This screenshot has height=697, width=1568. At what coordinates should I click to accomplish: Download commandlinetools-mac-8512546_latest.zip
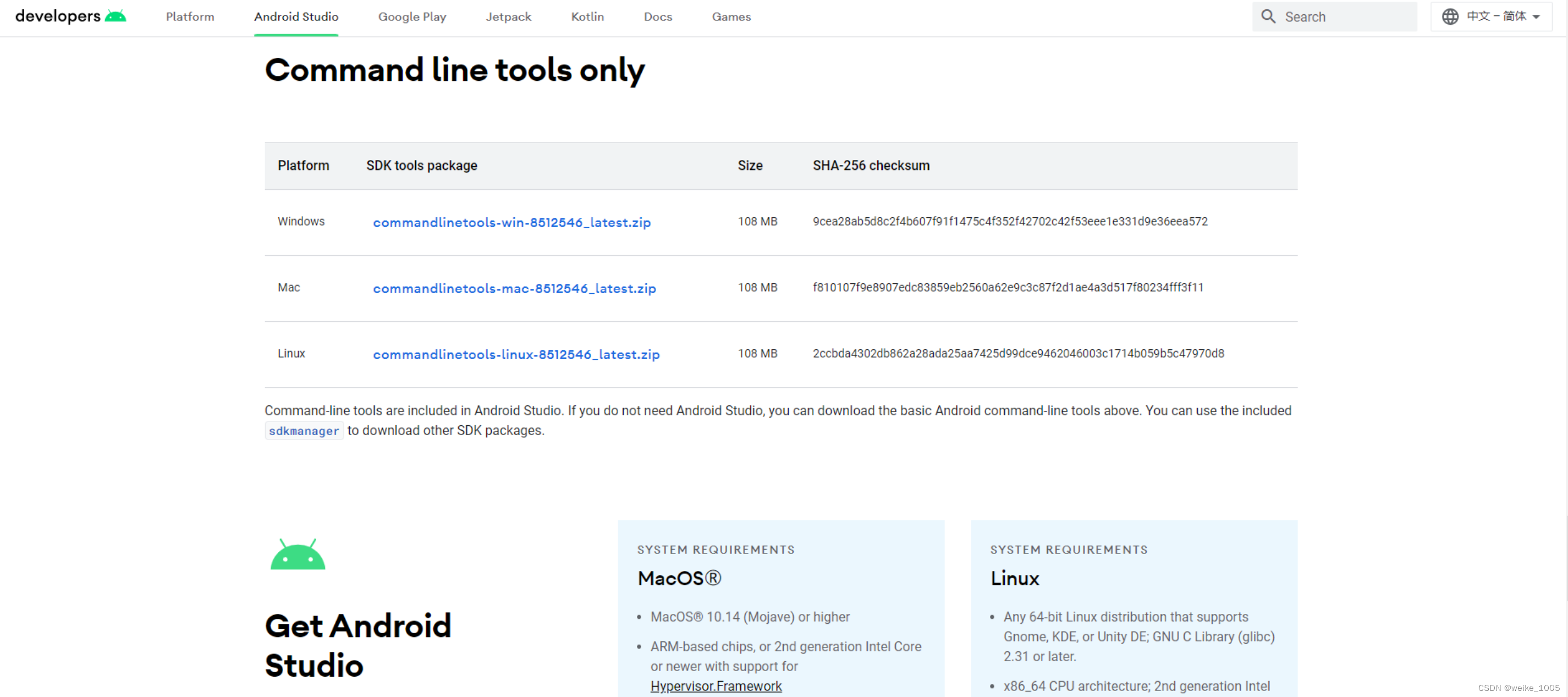point(514,289)
